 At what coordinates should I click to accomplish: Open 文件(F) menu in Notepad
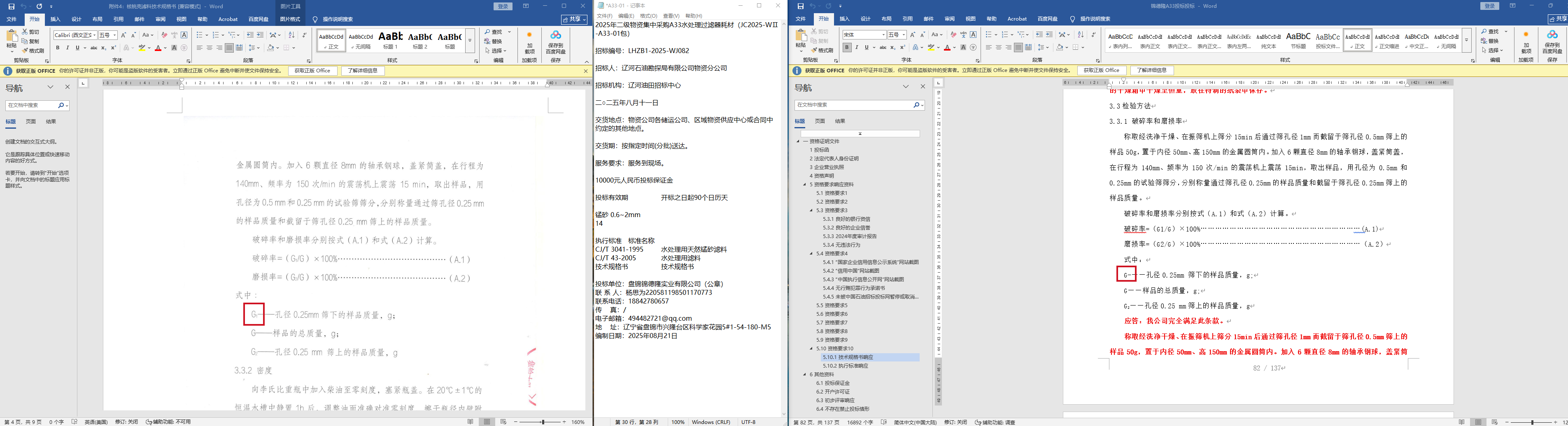(604, 16)
